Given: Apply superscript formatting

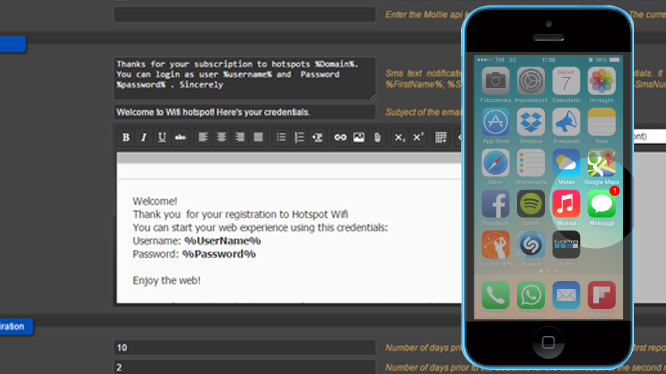Looking at the screenshot, I should (418, 137).
